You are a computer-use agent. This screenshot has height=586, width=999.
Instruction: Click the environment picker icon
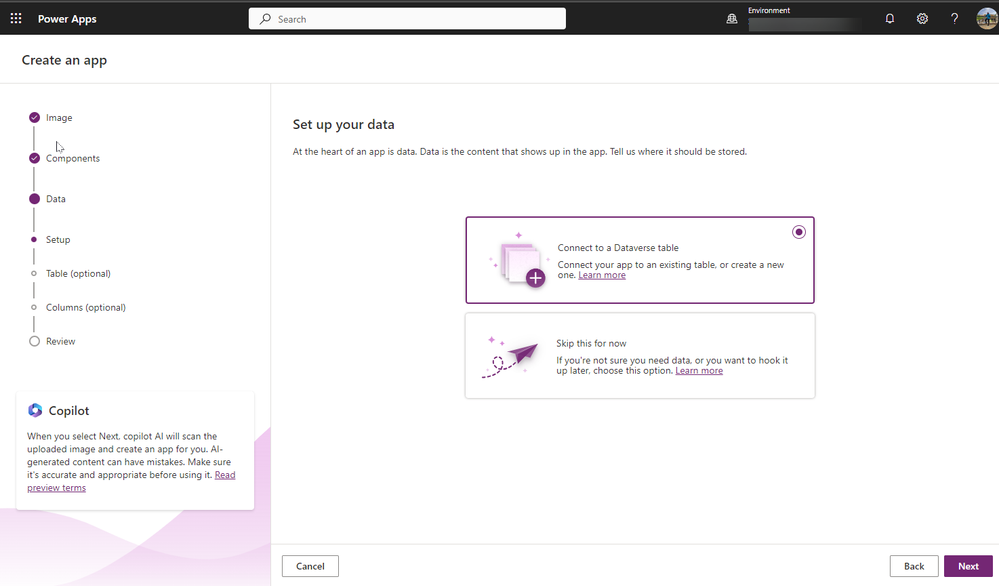731,19
